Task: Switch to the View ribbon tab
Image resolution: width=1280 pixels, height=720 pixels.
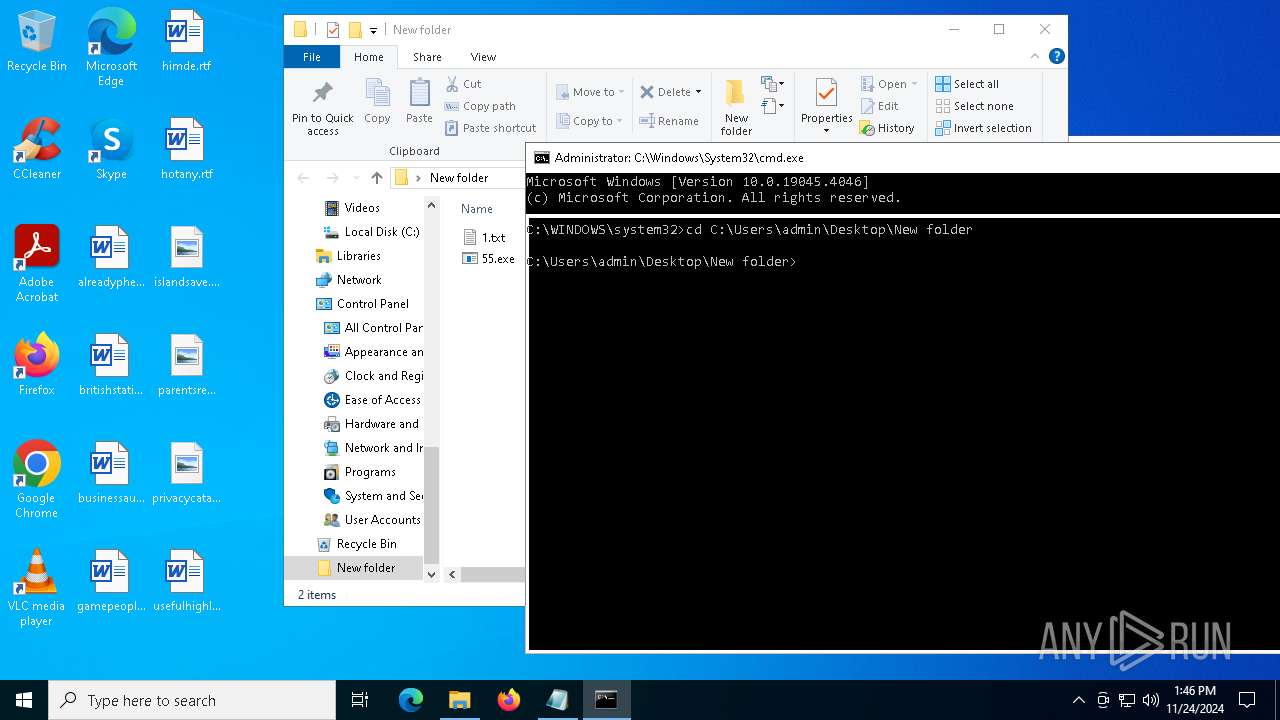Action: (483, 57)
